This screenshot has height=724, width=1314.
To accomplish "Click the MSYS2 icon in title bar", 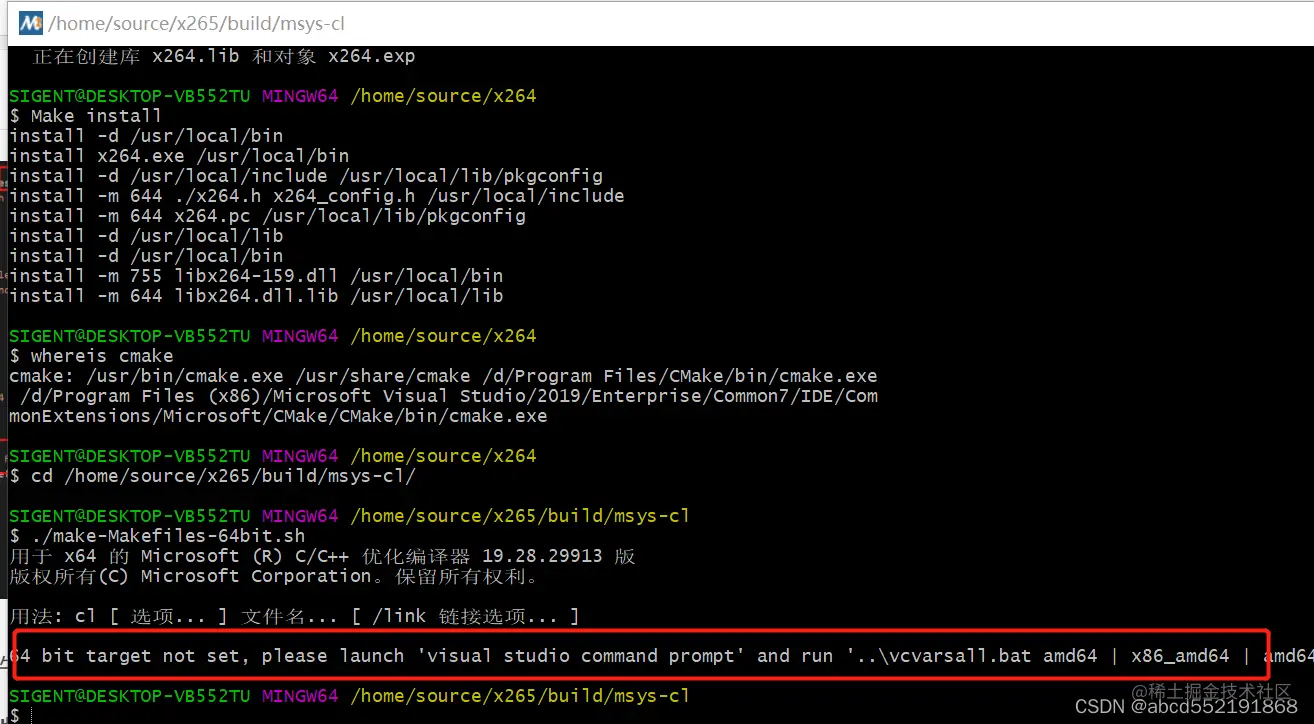I will 30,23.
